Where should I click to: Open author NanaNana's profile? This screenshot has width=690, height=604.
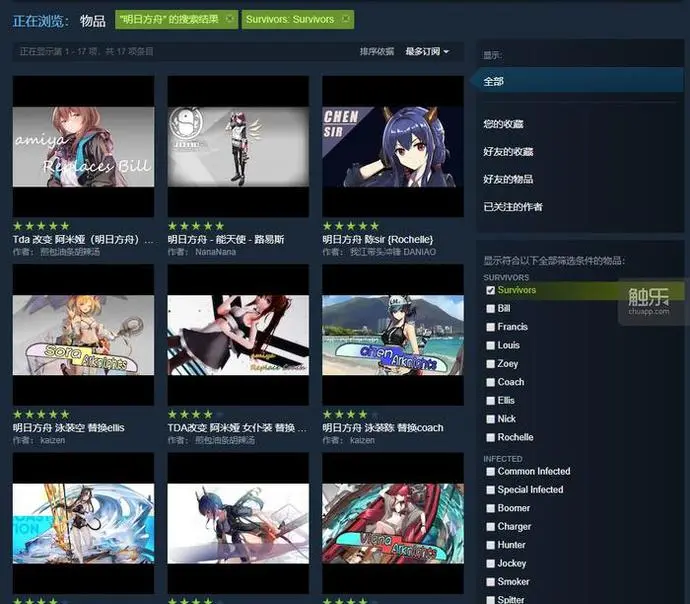click(216, 252)
